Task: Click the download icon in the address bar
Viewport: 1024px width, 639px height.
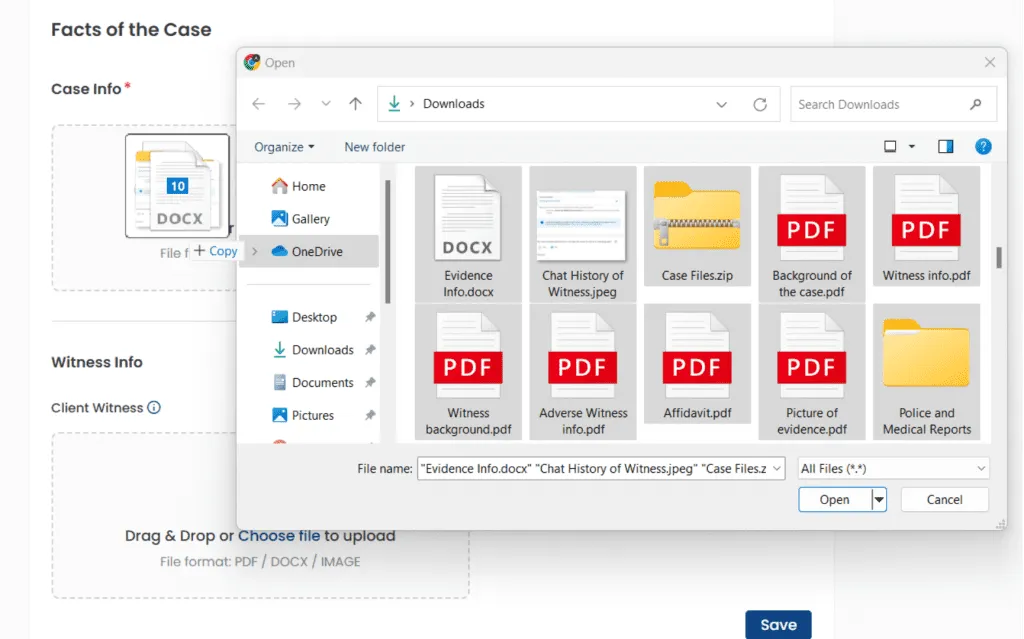Action: (394, 104)
